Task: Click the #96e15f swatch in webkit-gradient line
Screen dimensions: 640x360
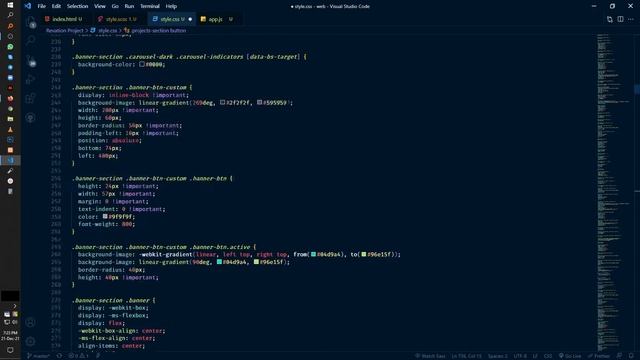Action: tap(364, 254)
